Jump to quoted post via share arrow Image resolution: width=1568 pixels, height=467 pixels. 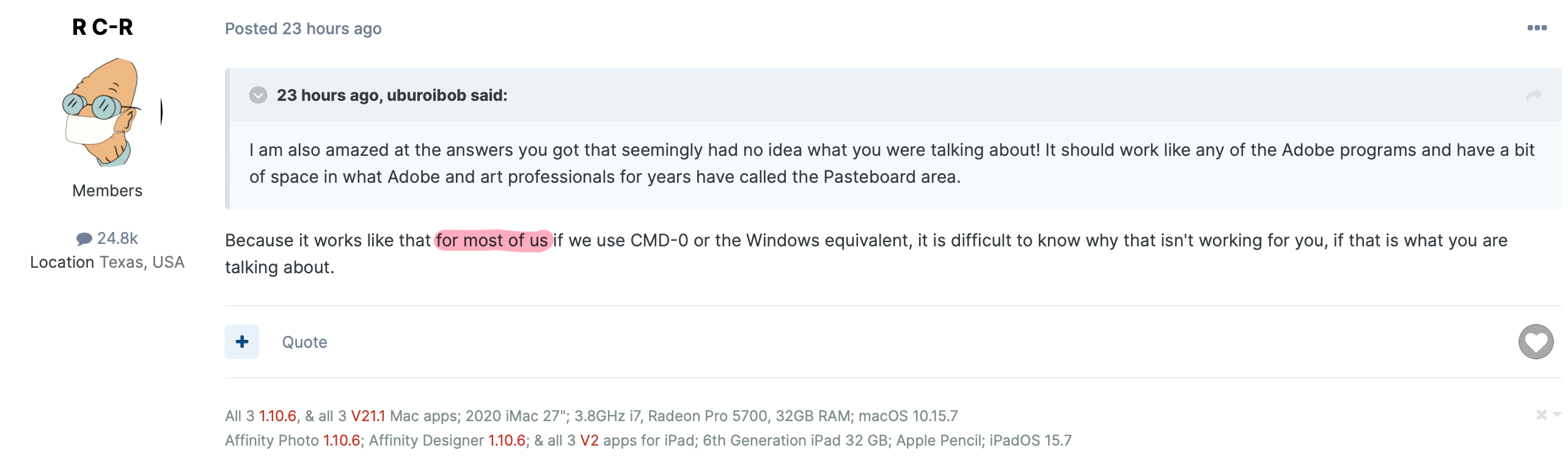tap(1534, 96)
